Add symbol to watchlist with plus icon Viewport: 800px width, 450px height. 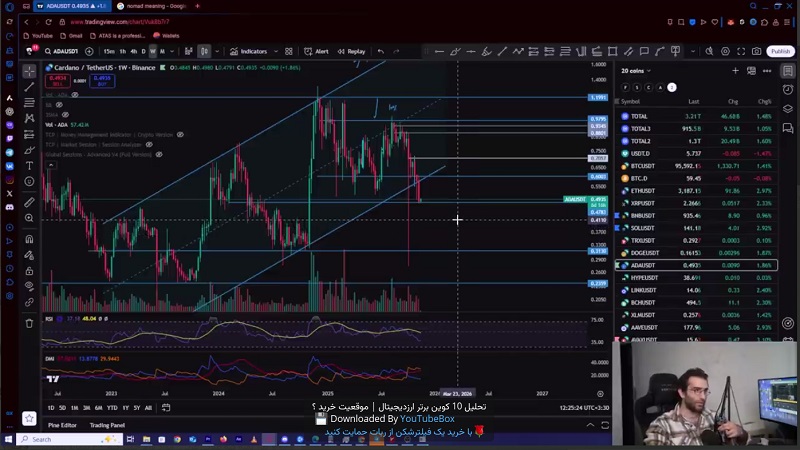coord(735,71)
